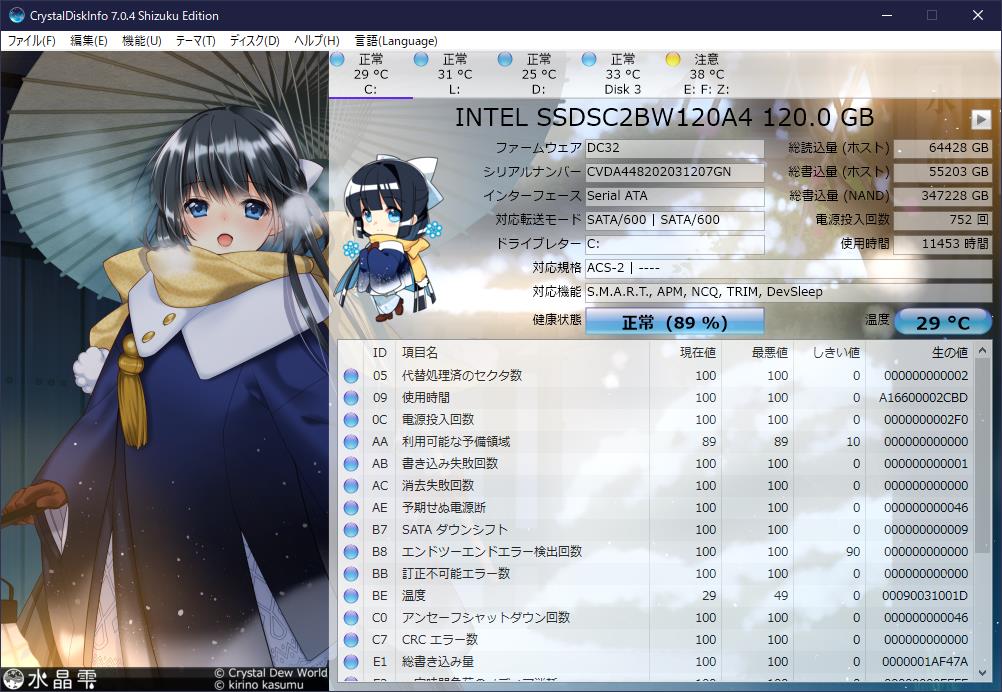This screenshot has width=1002, height=692.
Task: Open the テーマ(T) menu
Action: point(195,41)
